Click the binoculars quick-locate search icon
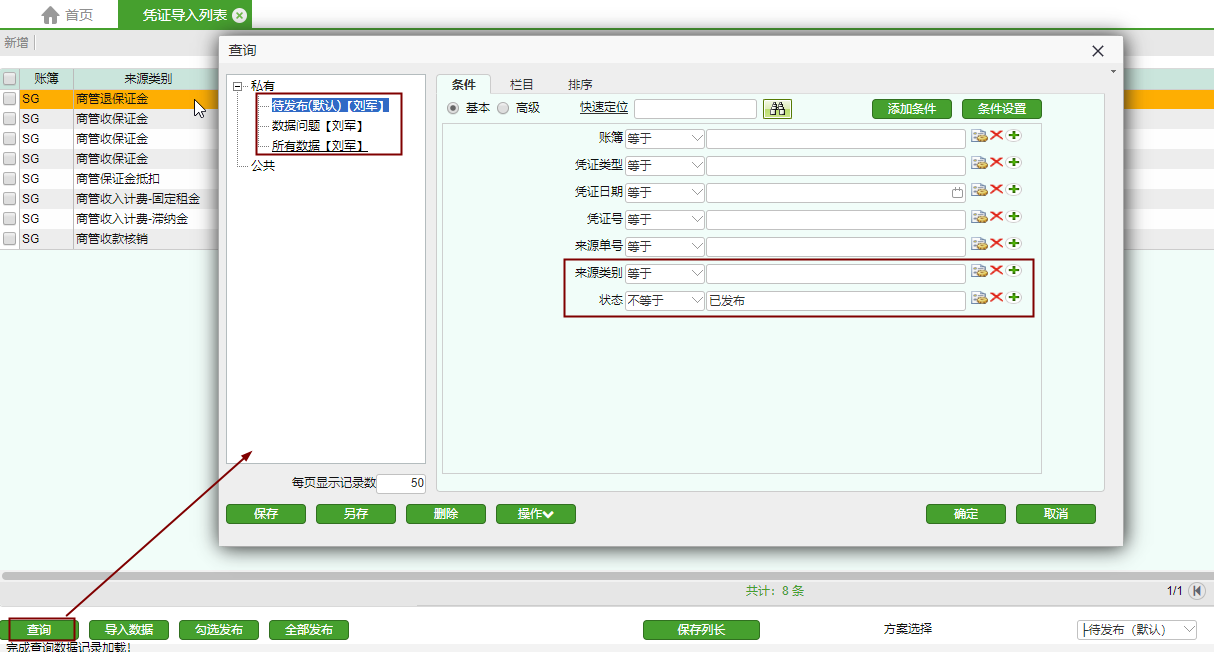Viewport: 1214px width, 652px height. click(x=777, y=109)
